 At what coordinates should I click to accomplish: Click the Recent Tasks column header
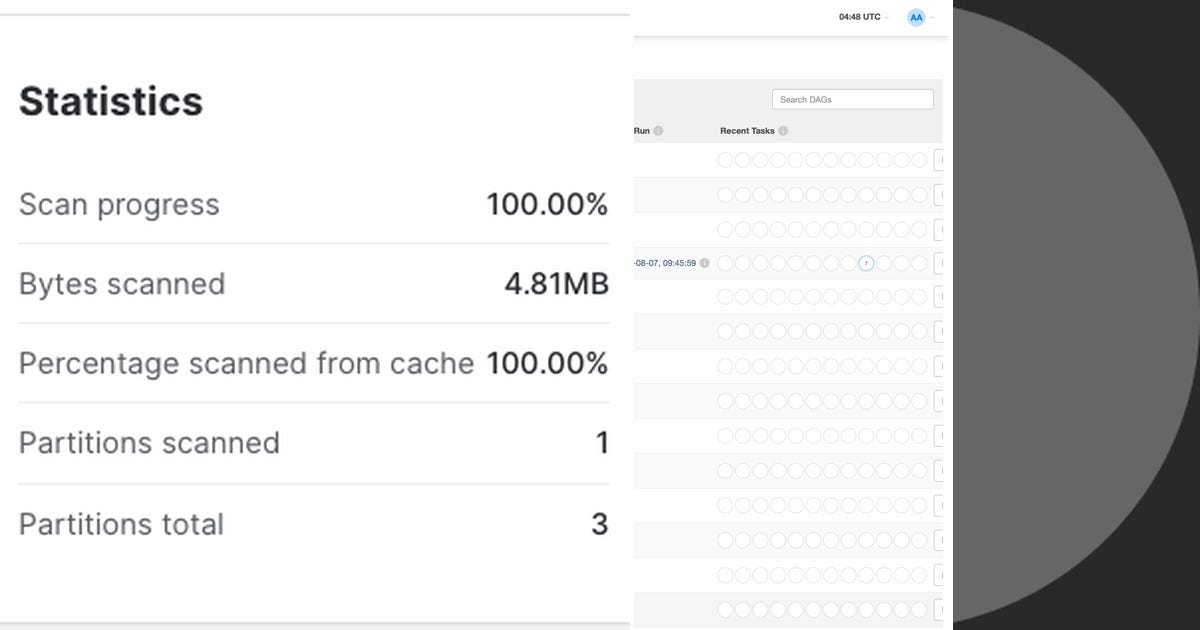(x=748, y=131)
